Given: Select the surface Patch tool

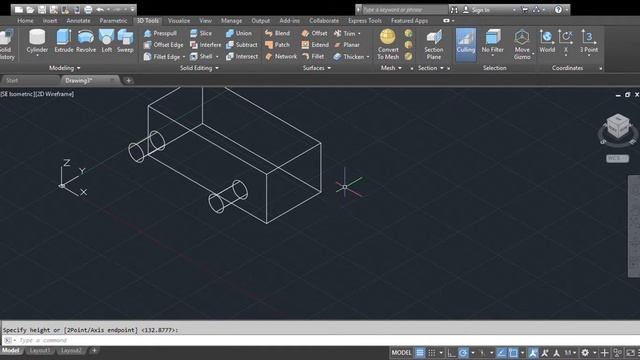Looking at the screenshot, I should tap(278, 45).
